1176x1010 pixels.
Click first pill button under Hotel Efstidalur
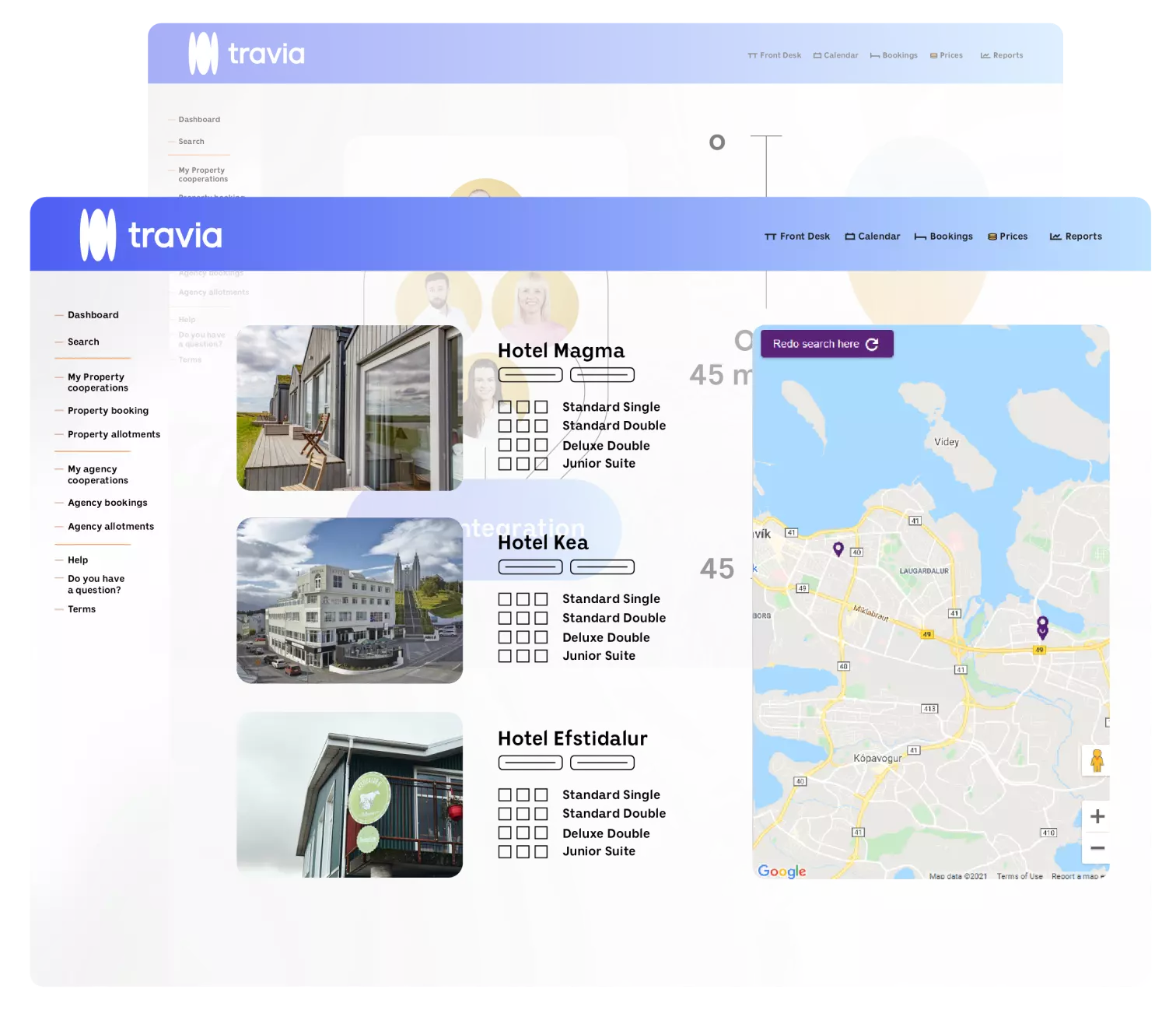pyautogui.click(x=530, y=763)
